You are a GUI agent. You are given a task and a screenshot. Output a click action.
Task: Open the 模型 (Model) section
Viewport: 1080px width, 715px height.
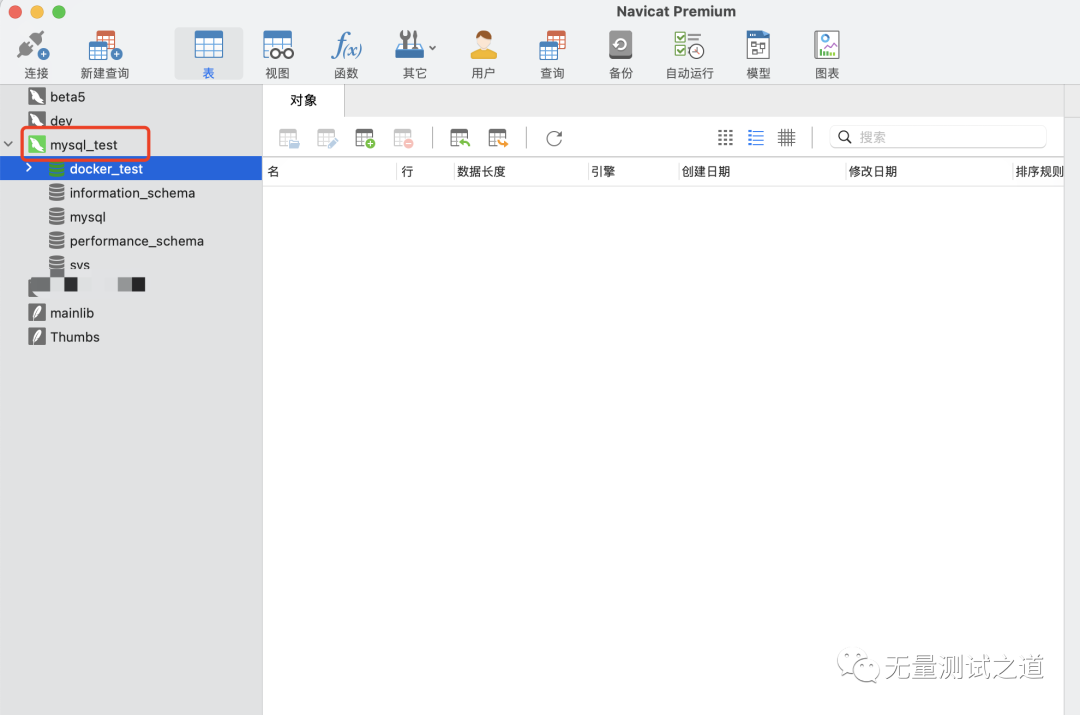(758, 54)
